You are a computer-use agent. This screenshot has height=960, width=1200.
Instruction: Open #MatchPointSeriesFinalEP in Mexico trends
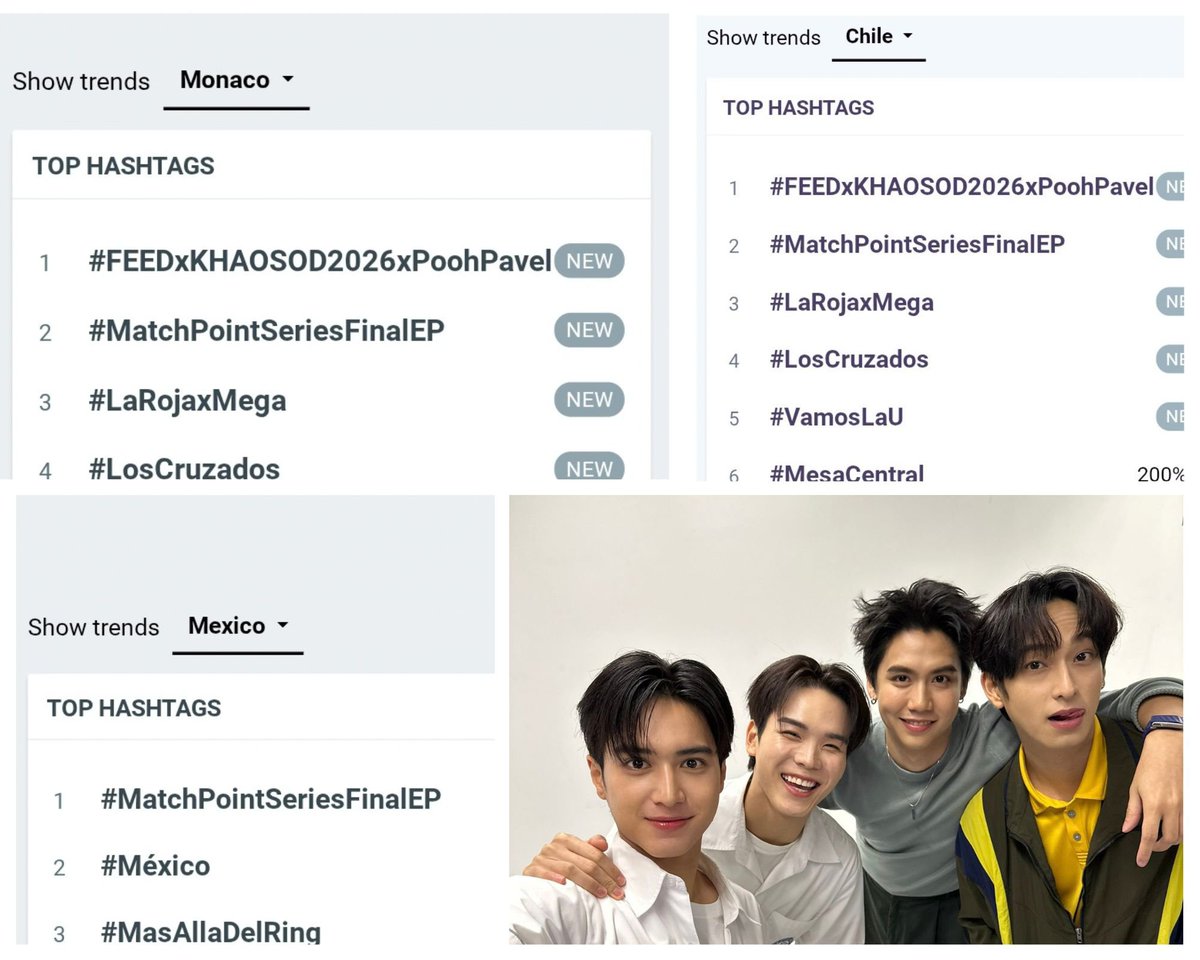point(271,799)
